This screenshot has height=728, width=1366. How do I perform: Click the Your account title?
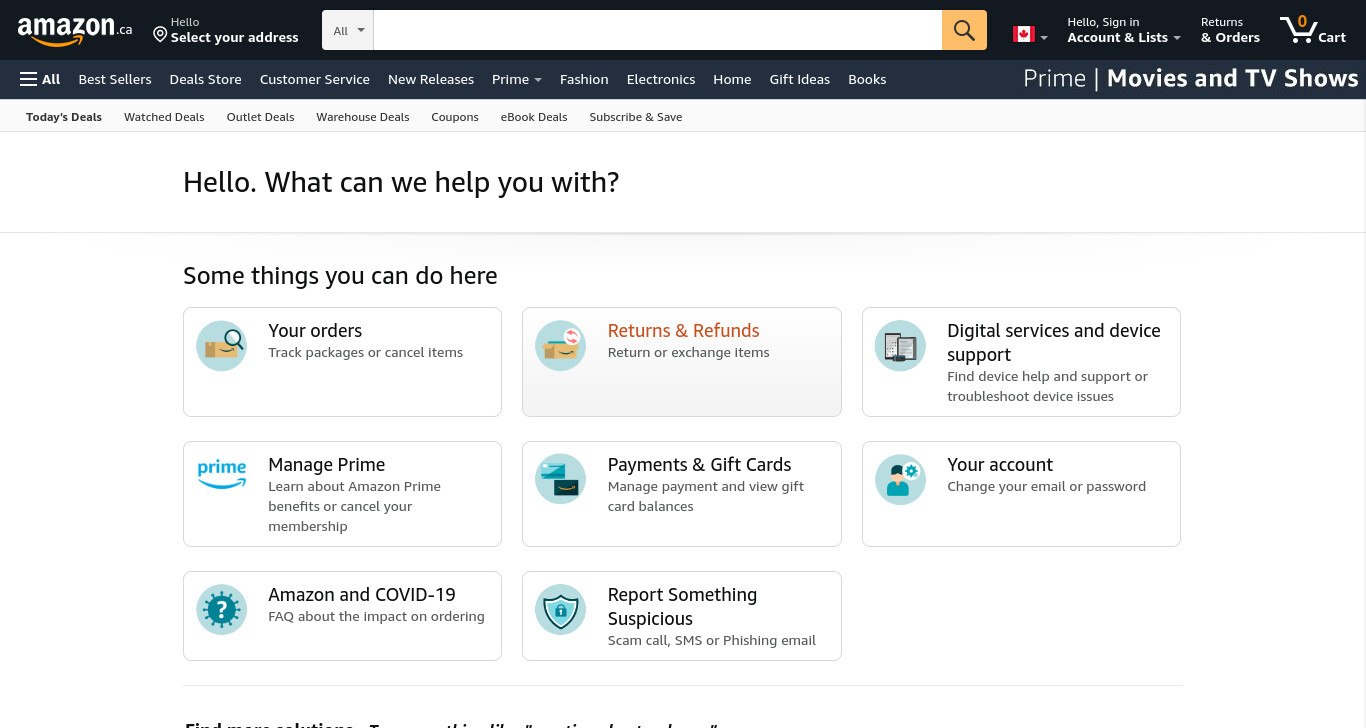point(1000,465)
